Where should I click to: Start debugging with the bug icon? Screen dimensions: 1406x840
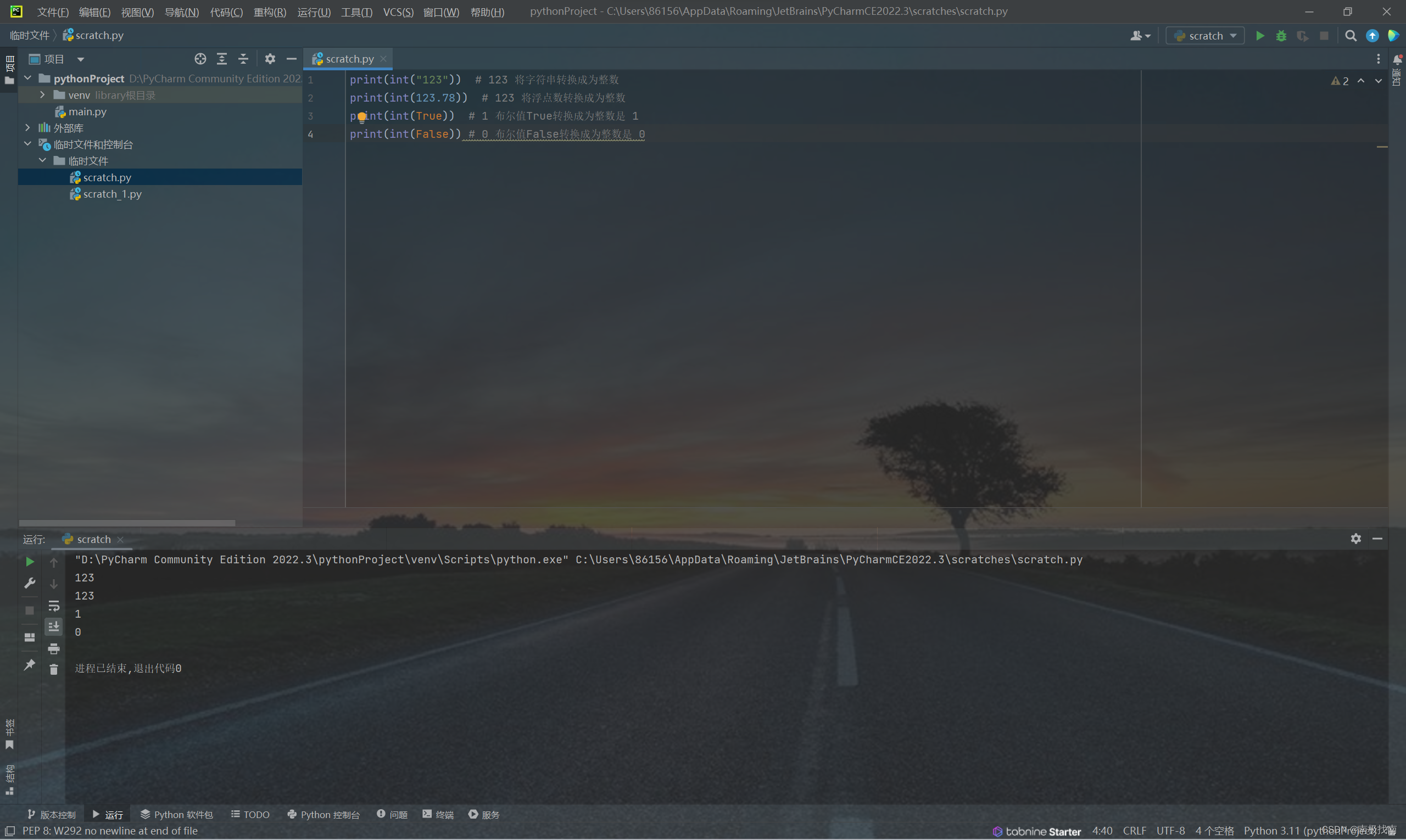point(1281,36)
